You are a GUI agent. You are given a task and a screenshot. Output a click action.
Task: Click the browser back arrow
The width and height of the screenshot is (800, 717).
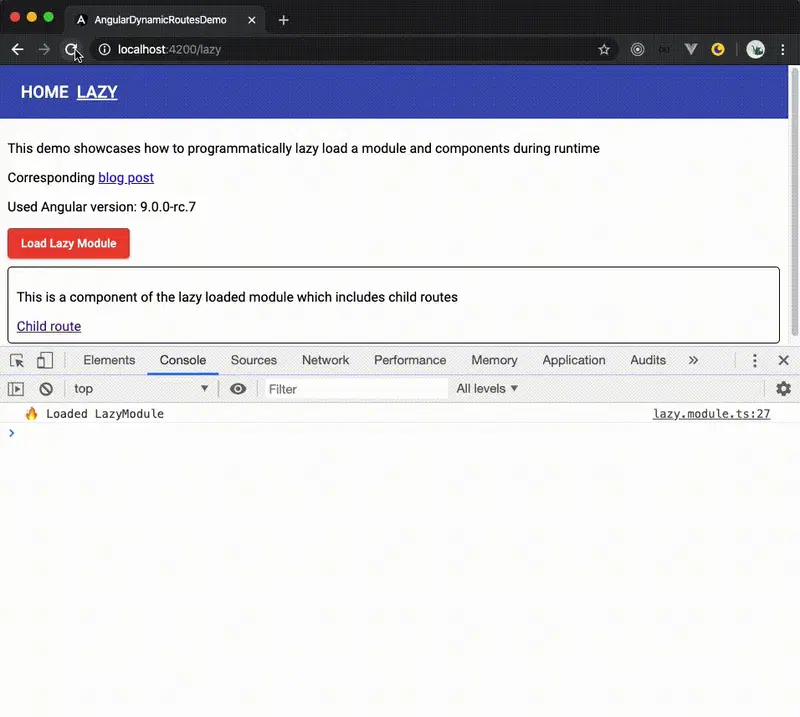click(x=17, y=49)
